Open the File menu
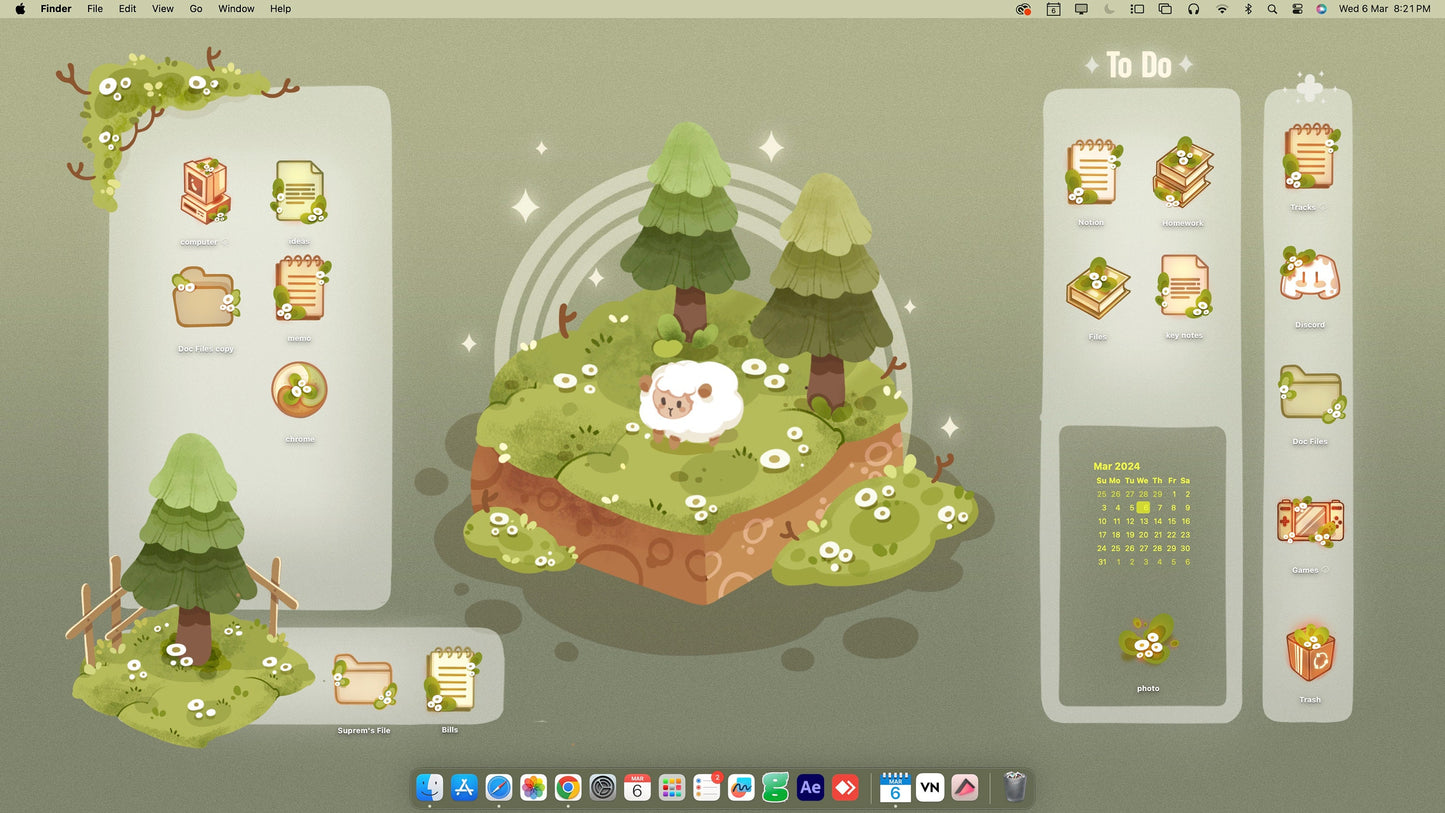The height and width of the screenshot is (813, 1445). coord(95,9)
